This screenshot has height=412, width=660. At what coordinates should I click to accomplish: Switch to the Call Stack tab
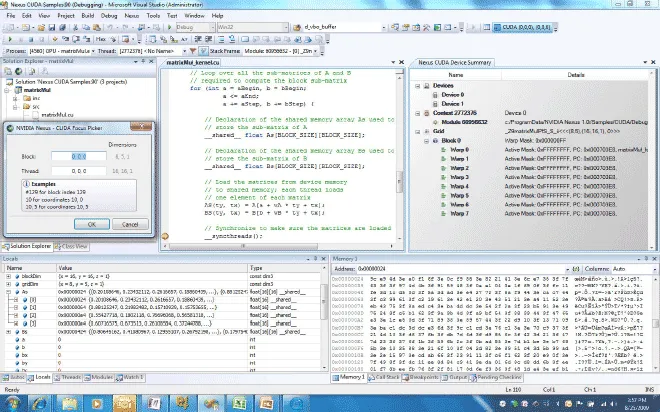tap(383, 377)
